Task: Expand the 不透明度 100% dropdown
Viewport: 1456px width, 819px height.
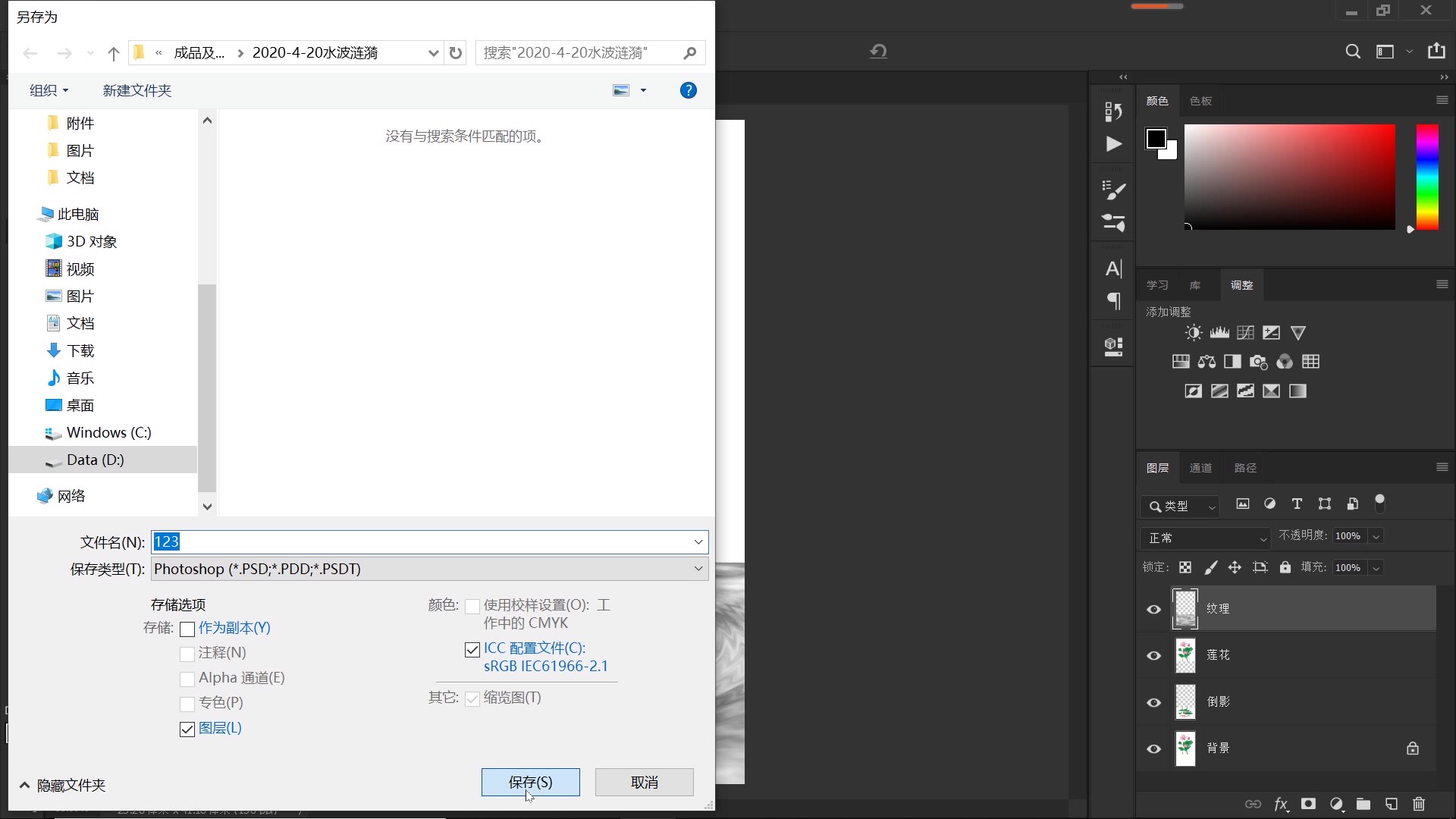Action: point(1374,535)
